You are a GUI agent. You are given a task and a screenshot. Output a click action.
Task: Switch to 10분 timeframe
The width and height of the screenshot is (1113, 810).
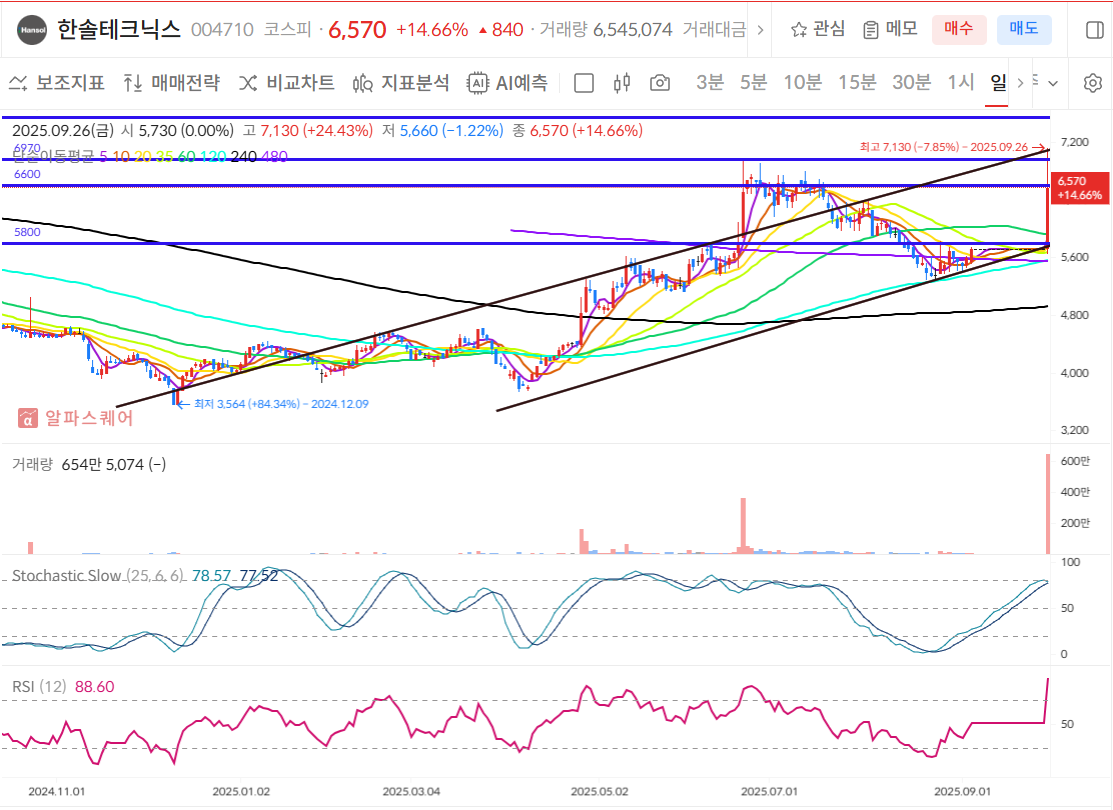[802, 82]
